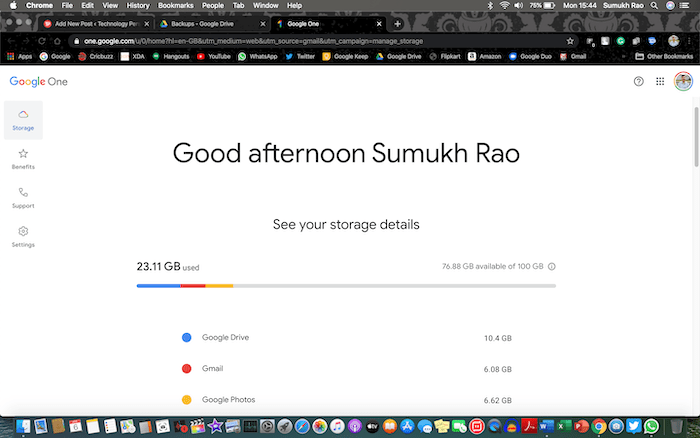Open the Twitter bookmark
The image size is (700, 438).
tap(300, 56)
